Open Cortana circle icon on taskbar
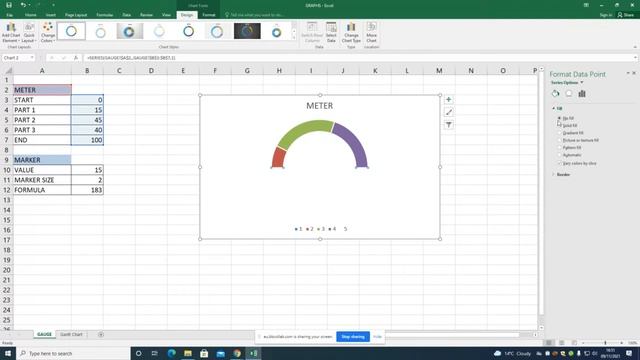This screenshot has height=360, width=640. coord(138,353)
